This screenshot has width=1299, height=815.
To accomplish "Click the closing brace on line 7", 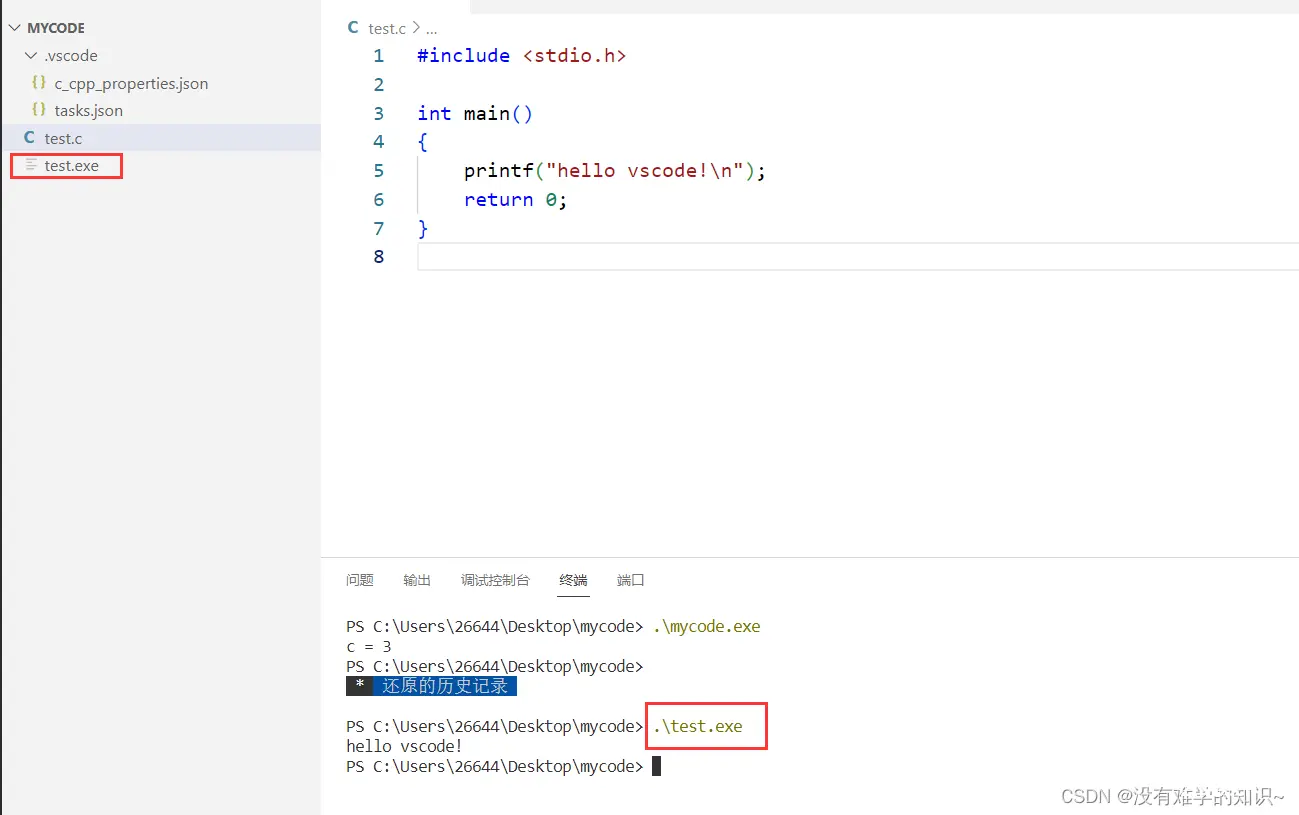I will click(x=423, y=229).
